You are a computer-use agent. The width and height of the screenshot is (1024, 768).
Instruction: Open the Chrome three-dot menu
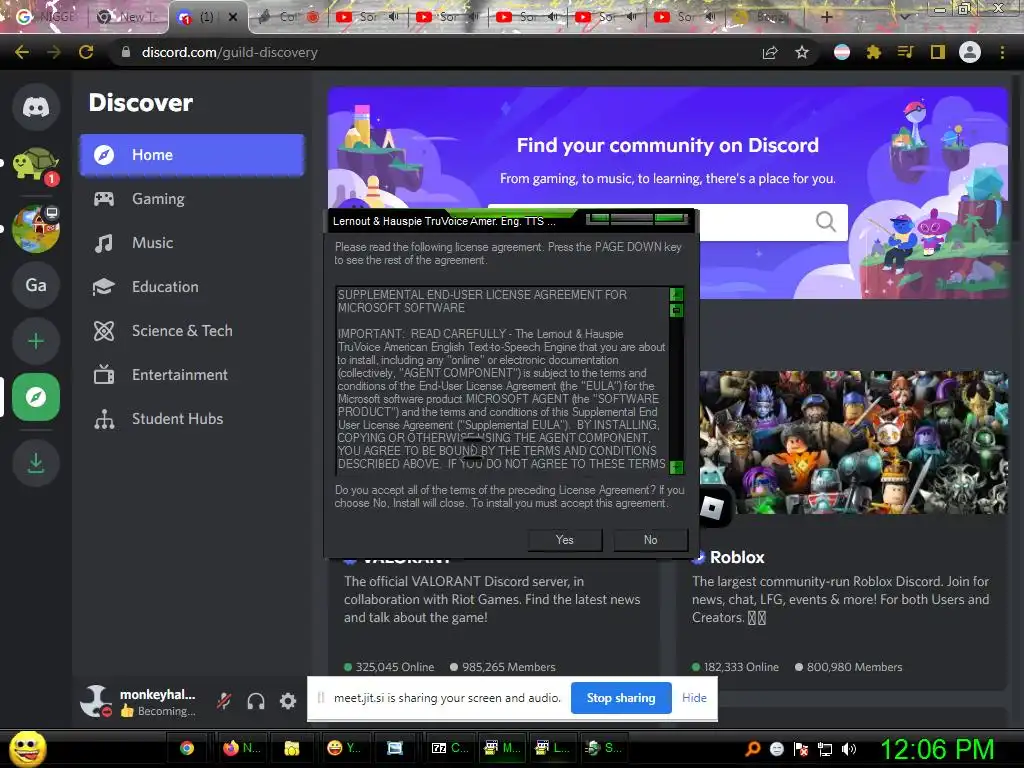(1002, 52)
